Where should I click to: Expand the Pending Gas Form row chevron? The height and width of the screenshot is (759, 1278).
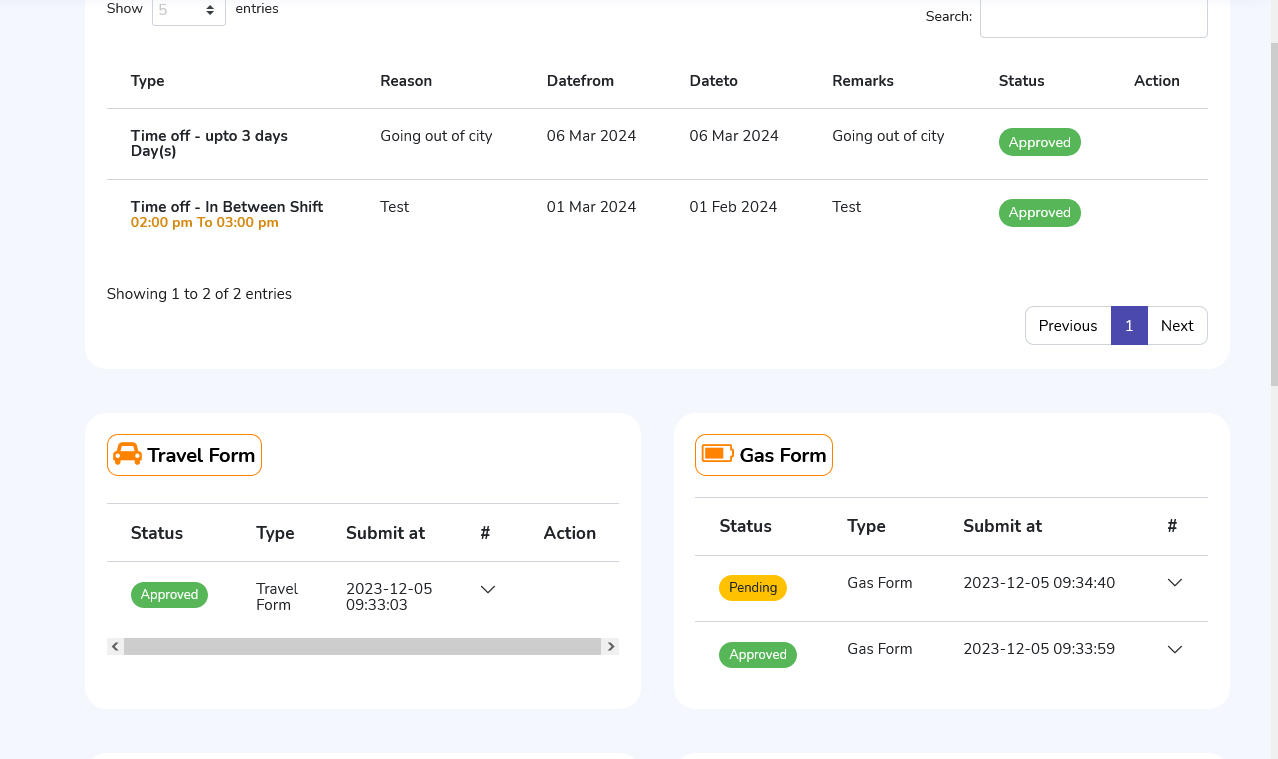[1175, 583]
